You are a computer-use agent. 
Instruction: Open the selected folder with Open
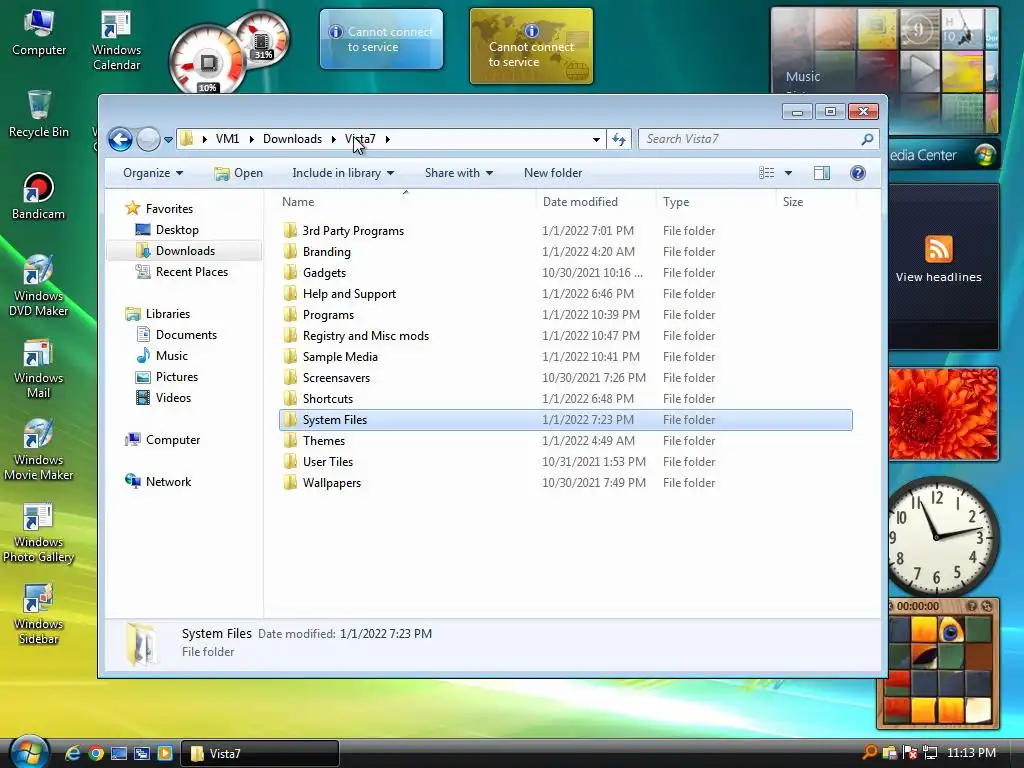[x=239, y=173]
